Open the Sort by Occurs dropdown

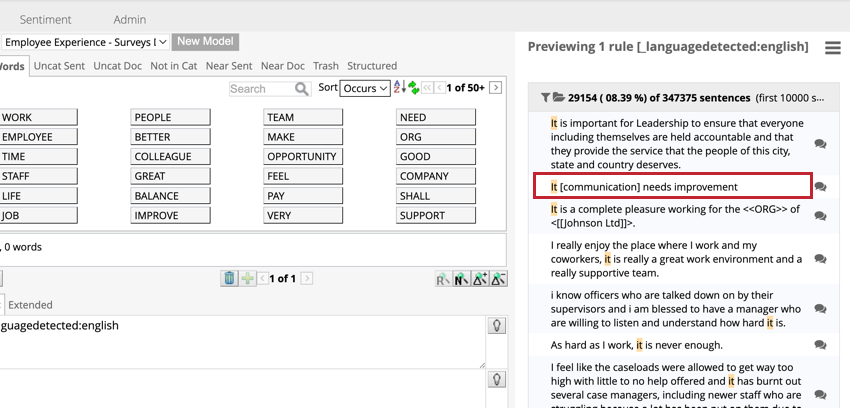click(366, 89)
